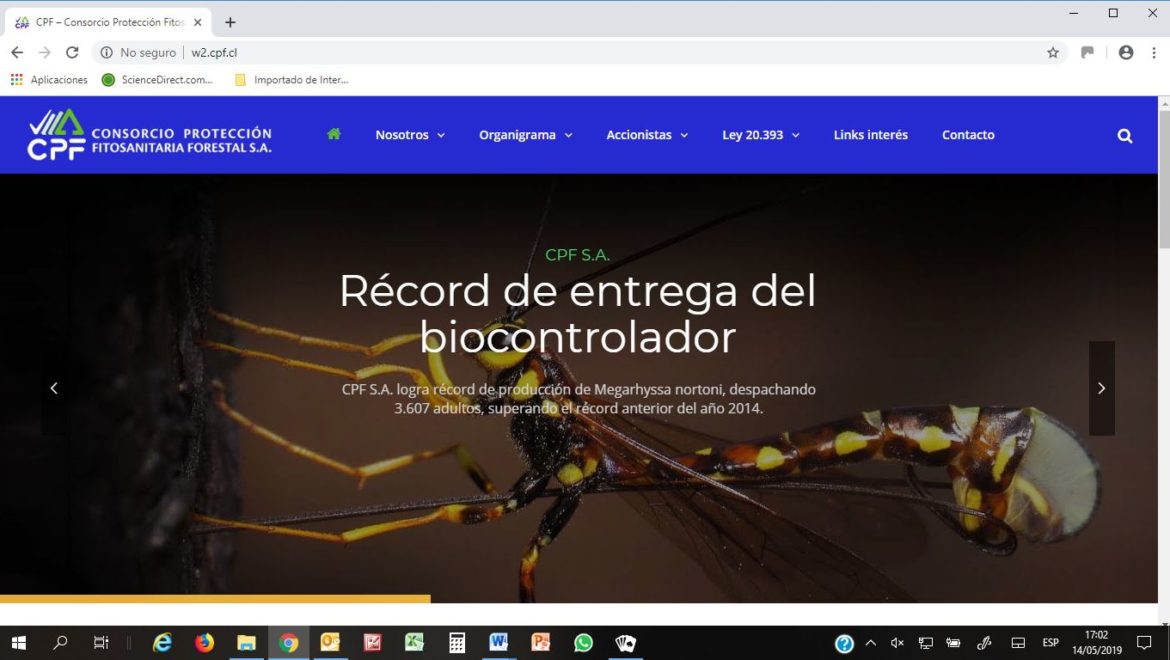Viewport: 1170px width, 660px height.
Task: Open Chrome's three-dot menu
Action: click(1153, 53)
